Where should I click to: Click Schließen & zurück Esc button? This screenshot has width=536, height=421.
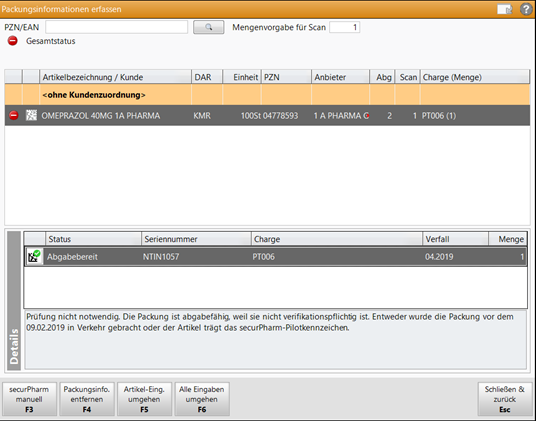(x=505, y=399)
